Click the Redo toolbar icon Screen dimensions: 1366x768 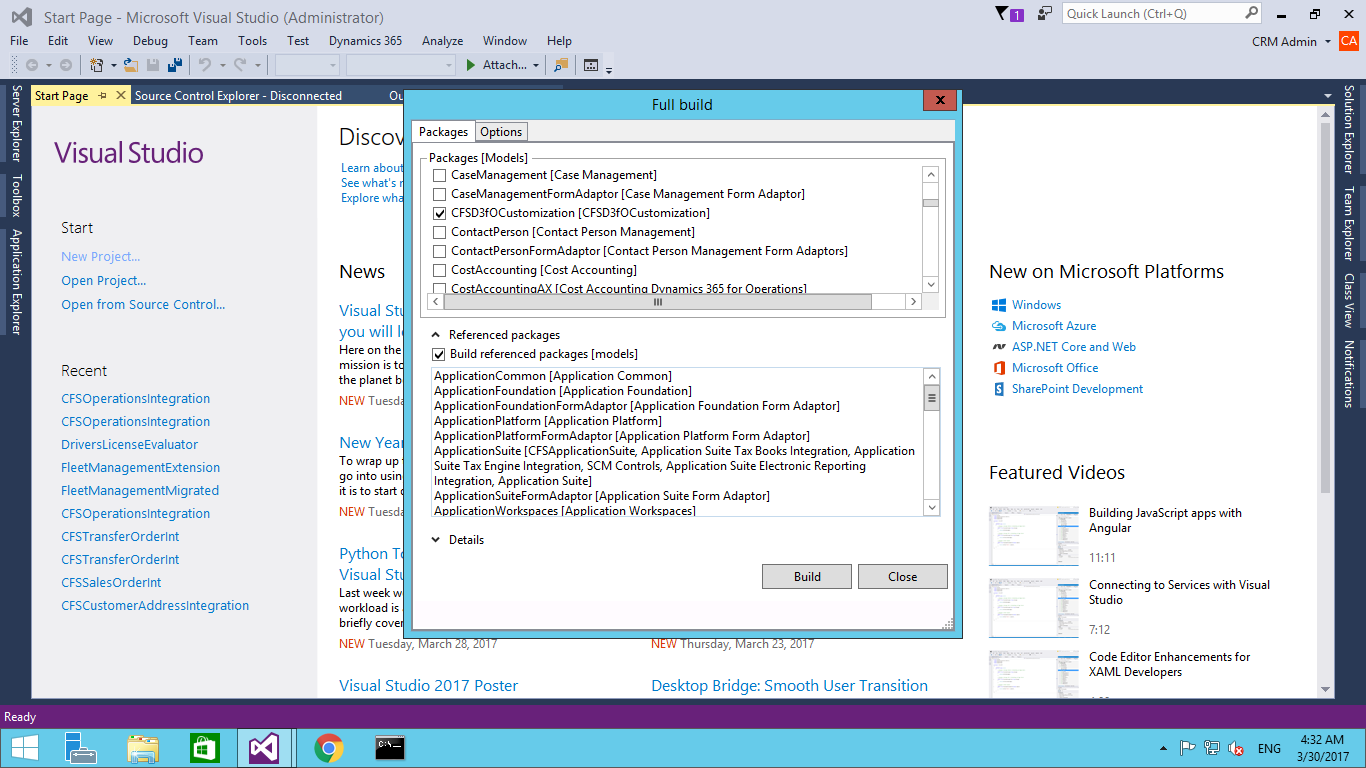click(x=240, y=65)
